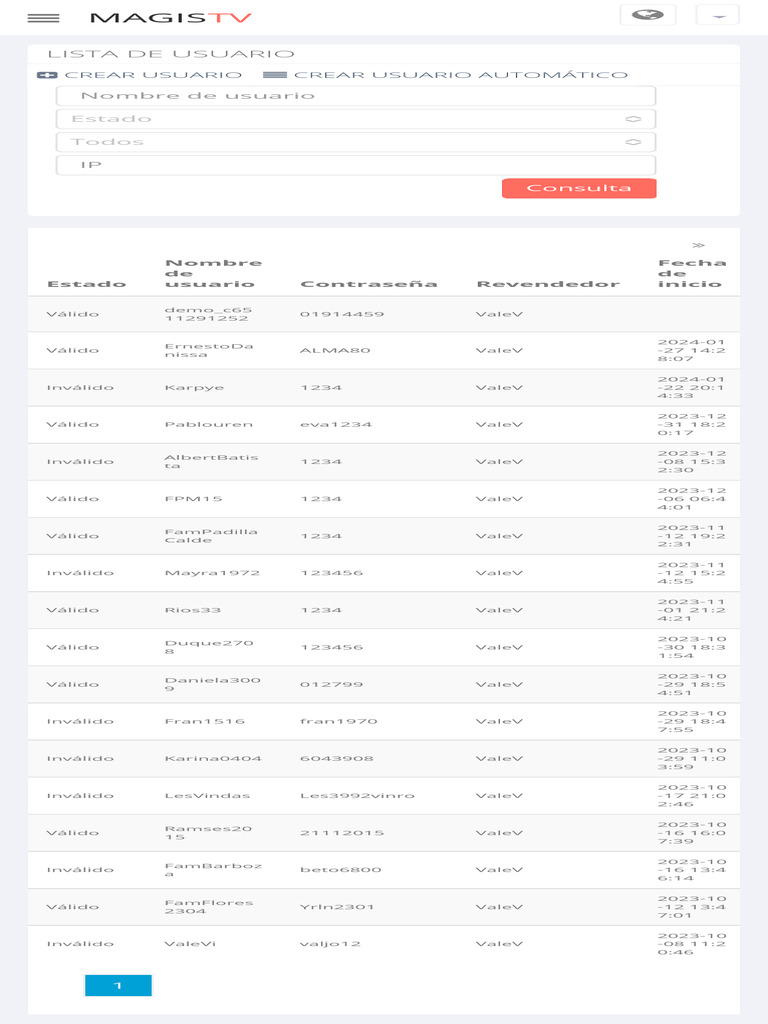Expand the Estado dropdown
Image resolution: width=768 pixels, height=1024 pixels.
(x=355, y=119)
